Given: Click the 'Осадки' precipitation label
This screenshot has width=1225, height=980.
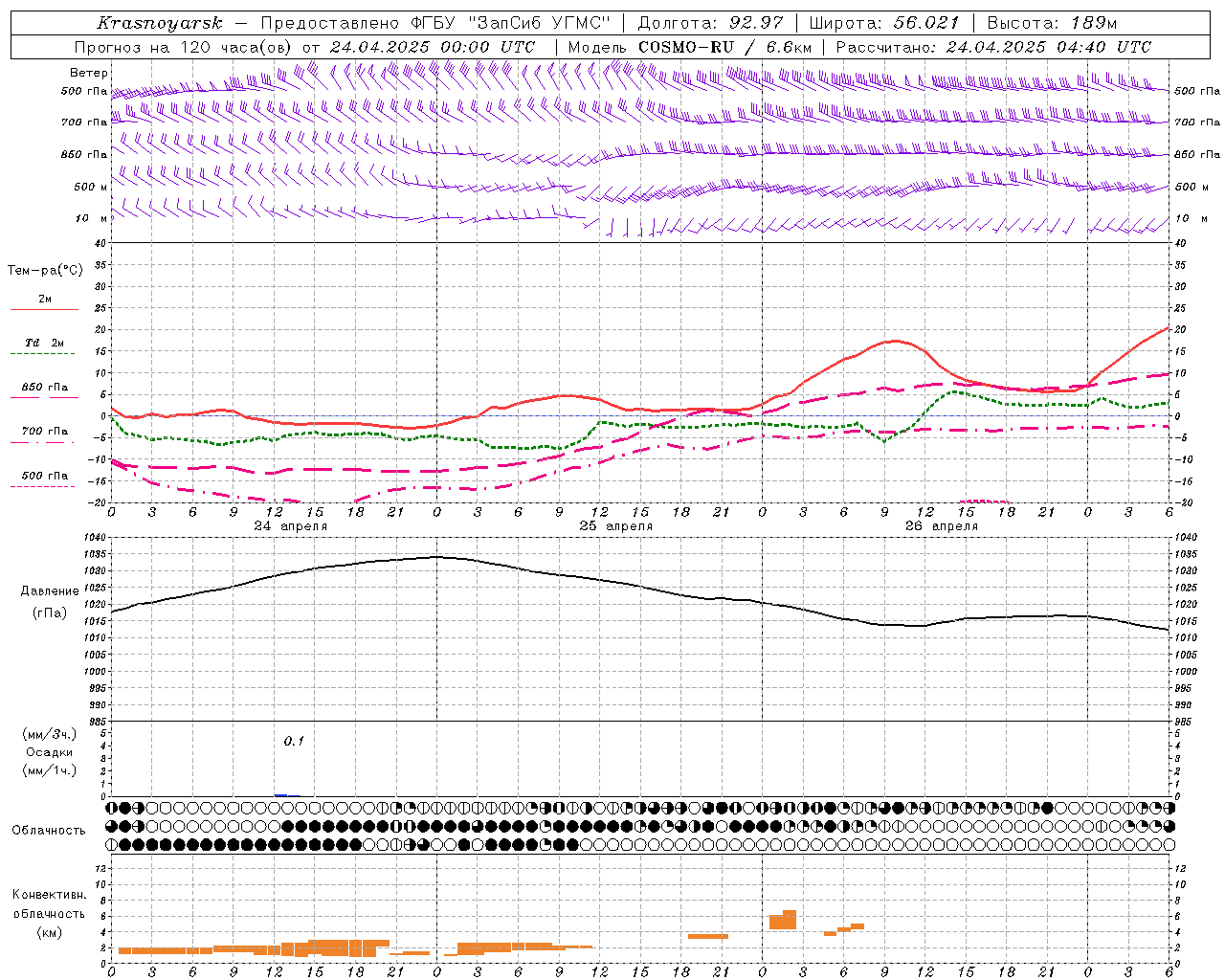Looking at the screenshot, I should point(50,752).
